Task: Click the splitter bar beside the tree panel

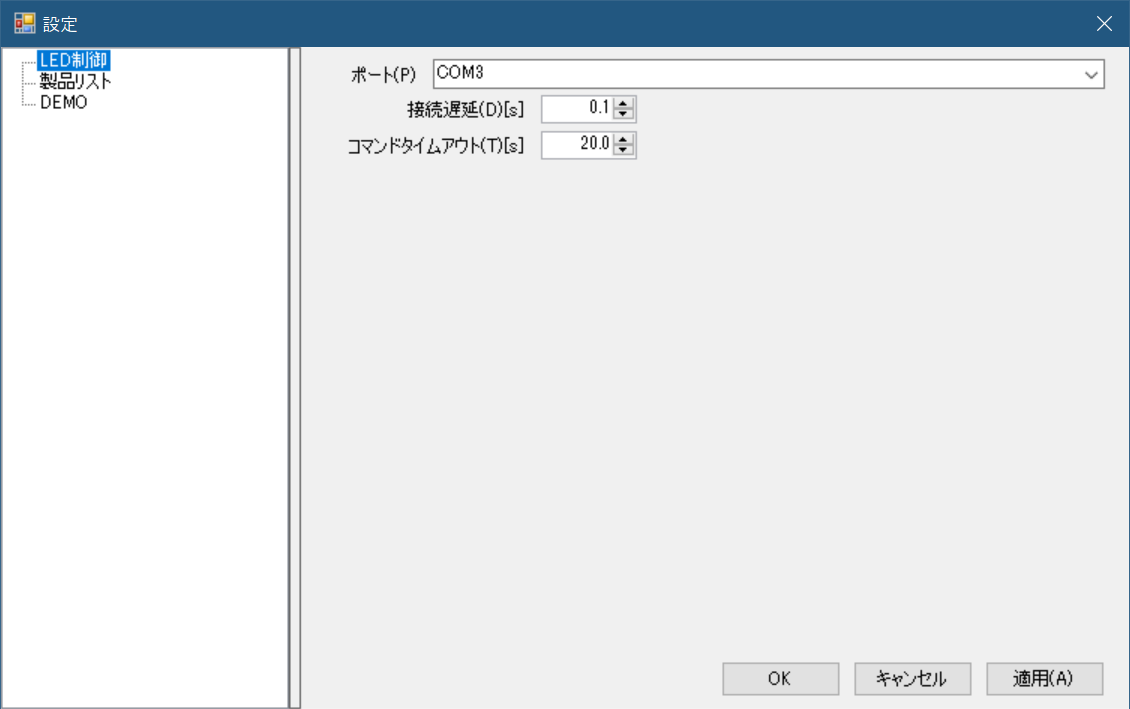Action: coord(294,378)
